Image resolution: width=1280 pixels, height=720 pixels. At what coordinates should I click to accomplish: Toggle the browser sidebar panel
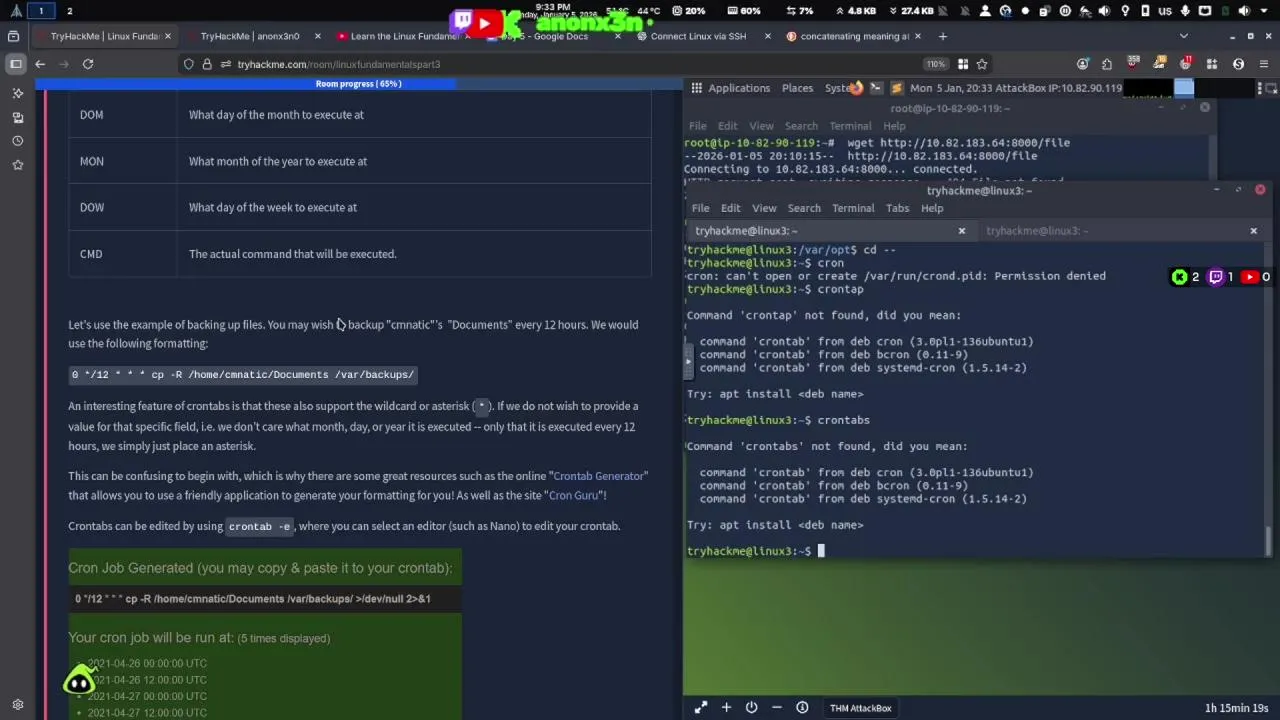coord(16,64)
